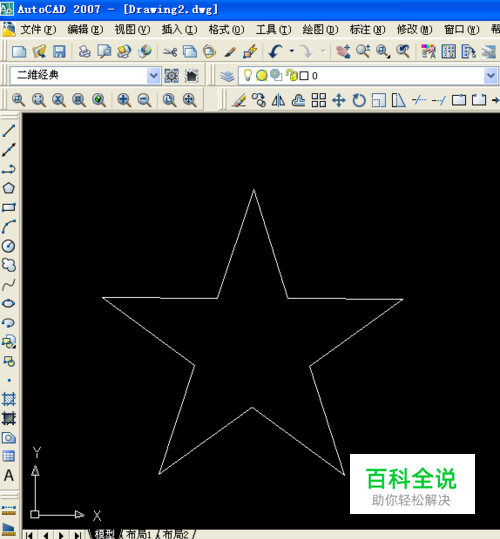
Task: Open the Layer Properties Manager
Action: pyautogui.click(x=227, y=76)
